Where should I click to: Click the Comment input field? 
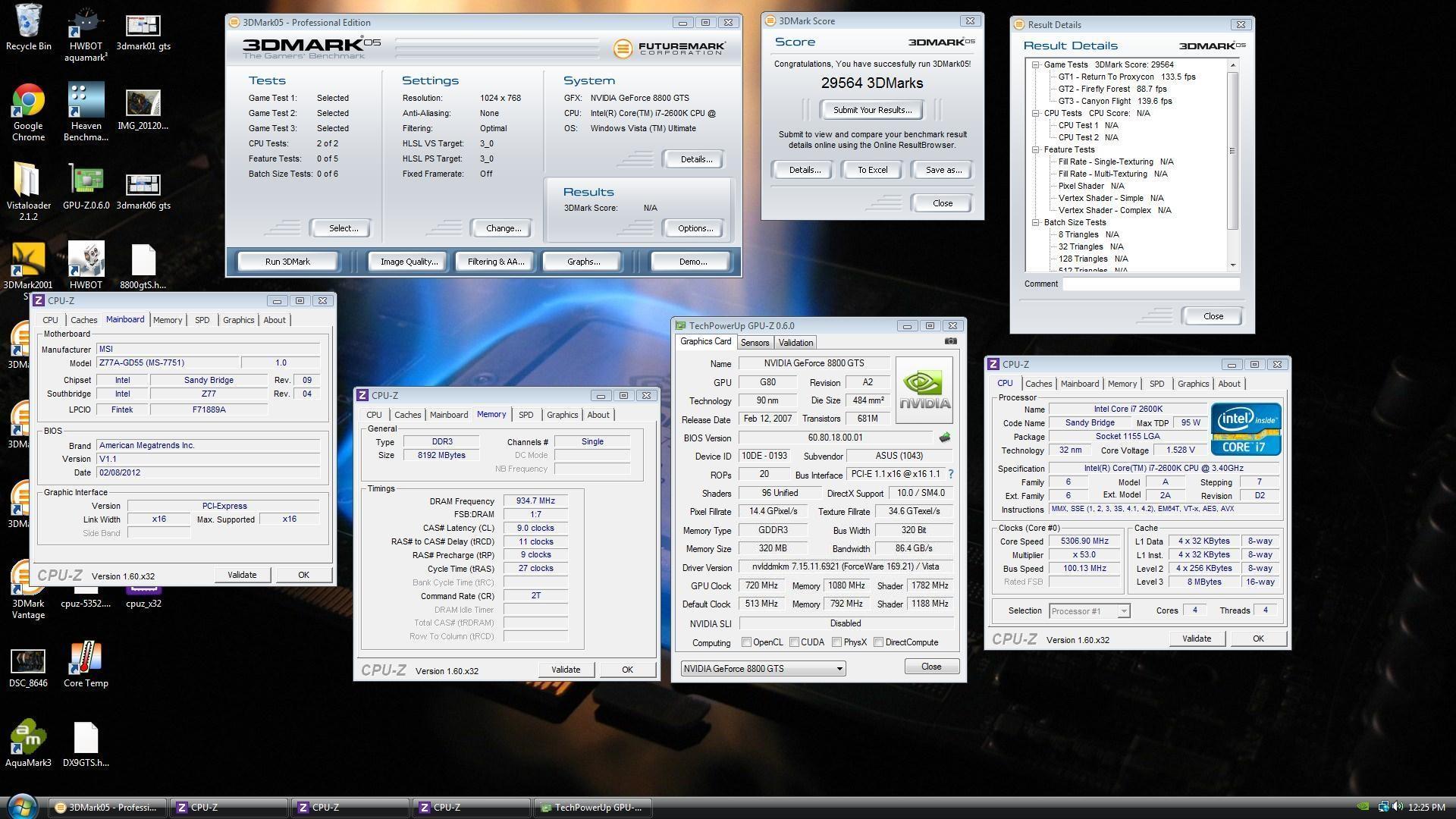pyautogui.click(x=1150, y=284)
